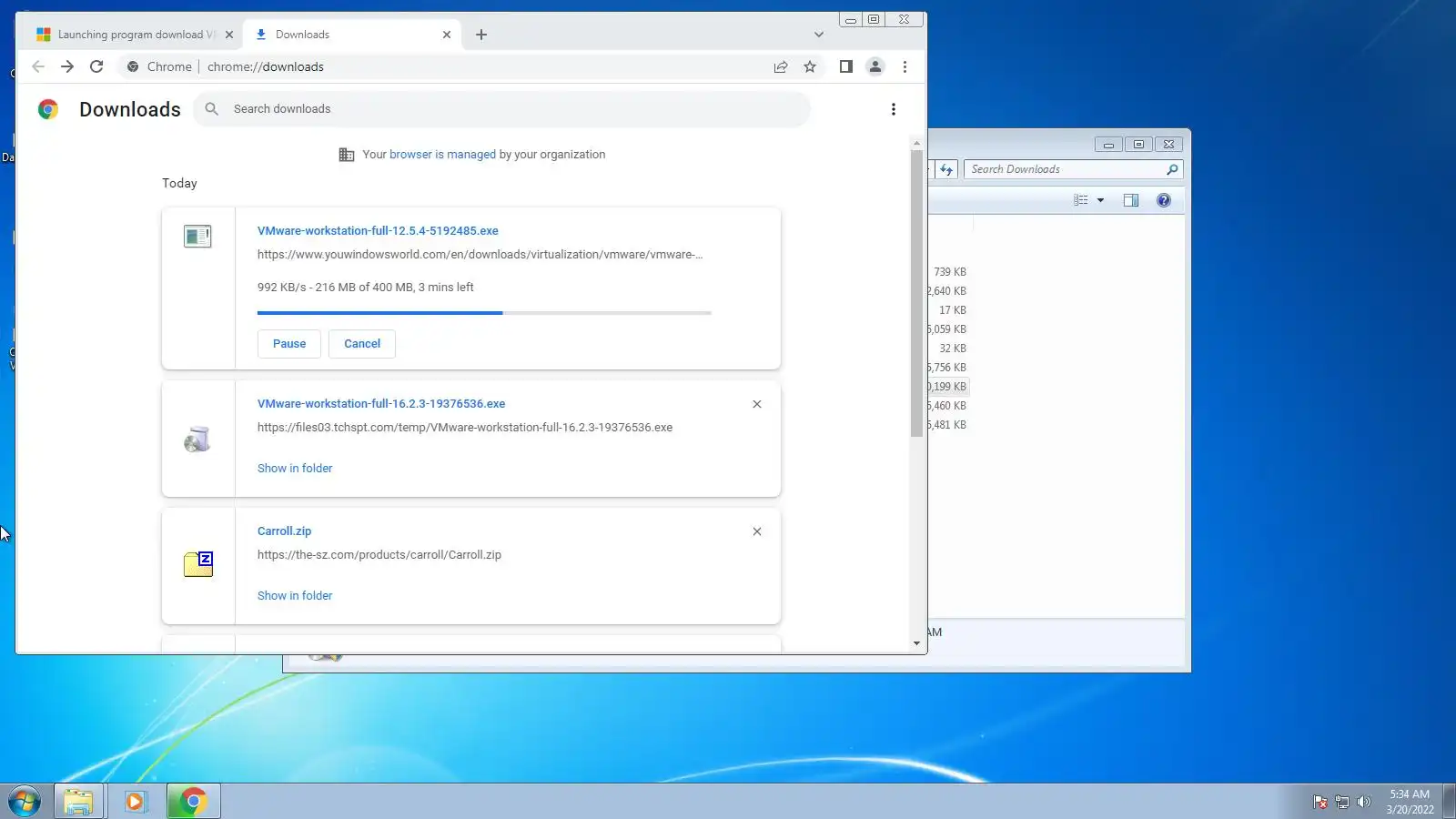Launch Windows Media Player from taskbar
Viewport: 1456px width, 819px height.
point(136,802)
